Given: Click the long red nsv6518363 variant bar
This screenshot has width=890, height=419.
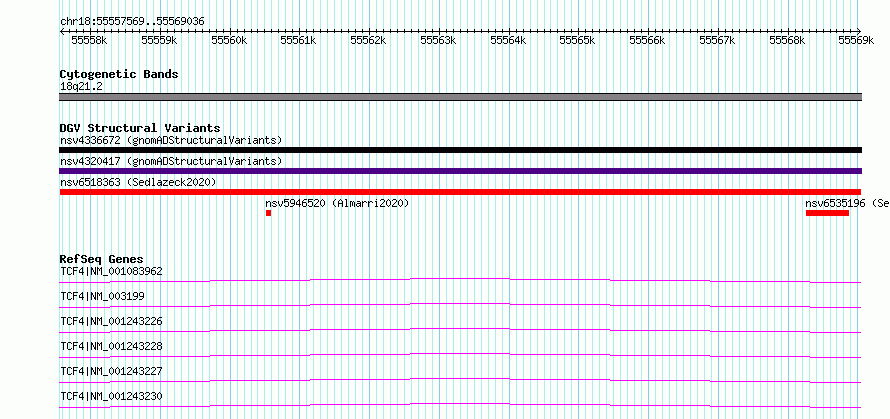Looking at the screenshot, I should (460, 192).
